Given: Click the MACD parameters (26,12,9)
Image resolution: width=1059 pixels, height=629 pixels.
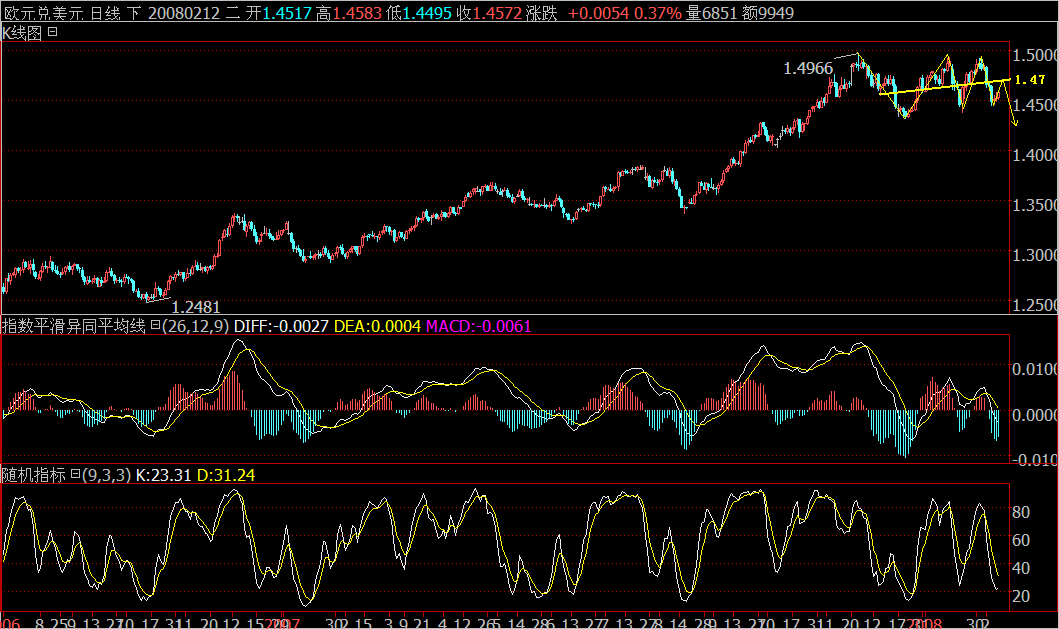Looking at the screenshot, I should pyautogui.click(x=195, y=326).
